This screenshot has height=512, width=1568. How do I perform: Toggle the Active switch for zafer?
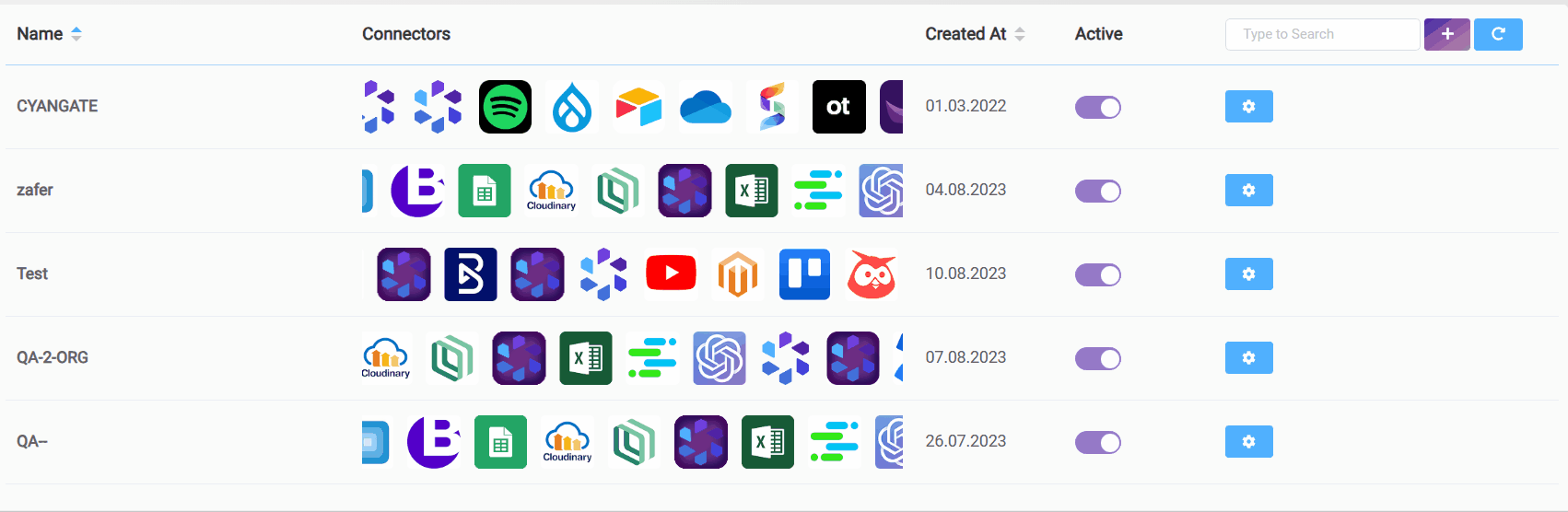point(1097,191)
